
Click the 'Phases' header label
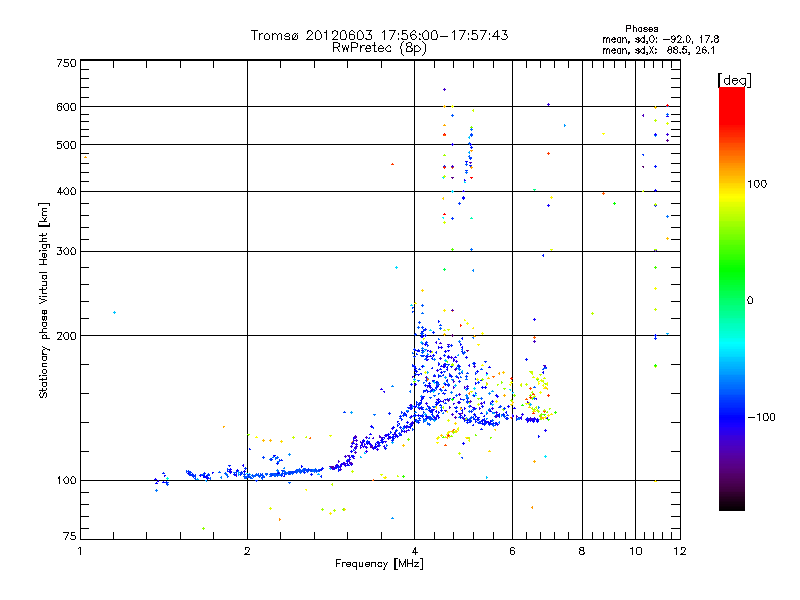tap(642, 29)
